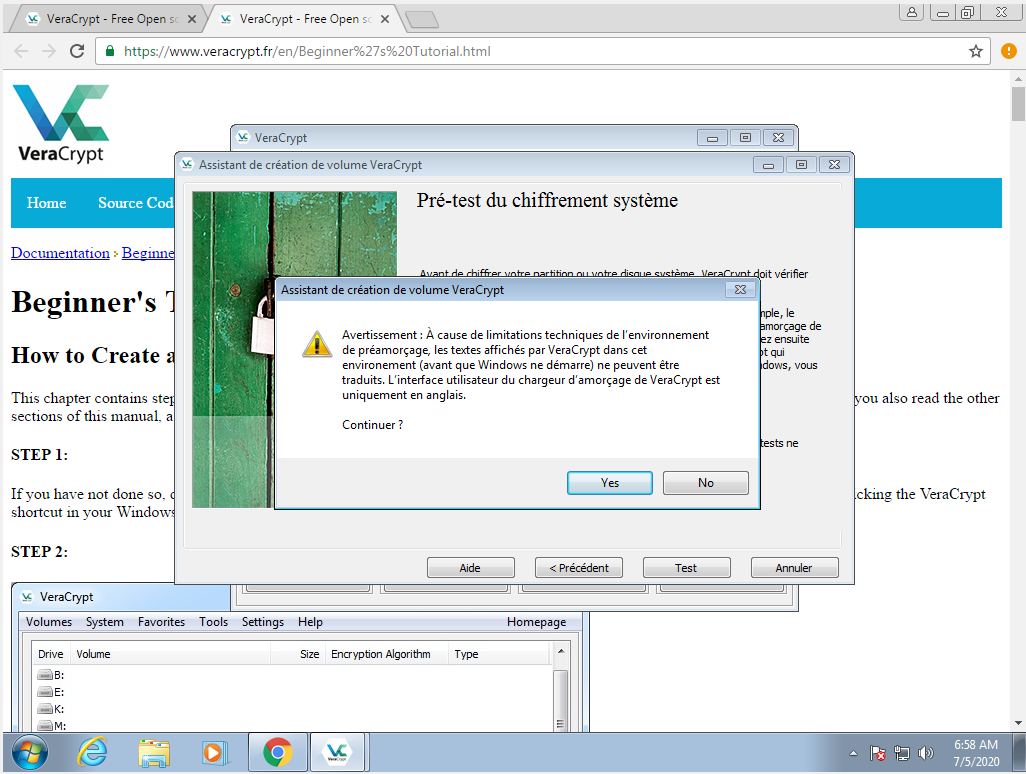Click the Test button in the wizard
Screen dimensions: 1026x774
click(x=686, y=568)
